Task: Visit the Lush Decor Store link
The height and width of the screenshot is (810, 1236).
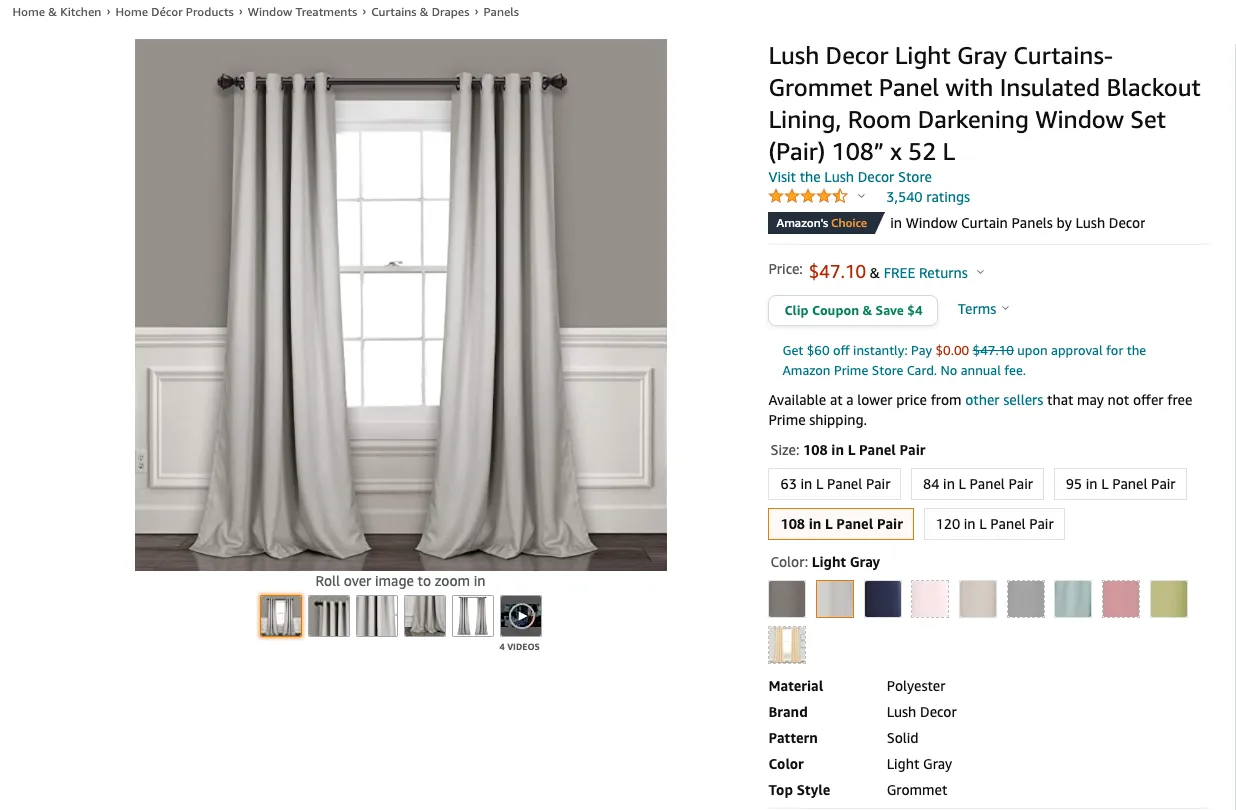Action: [850, 177]
